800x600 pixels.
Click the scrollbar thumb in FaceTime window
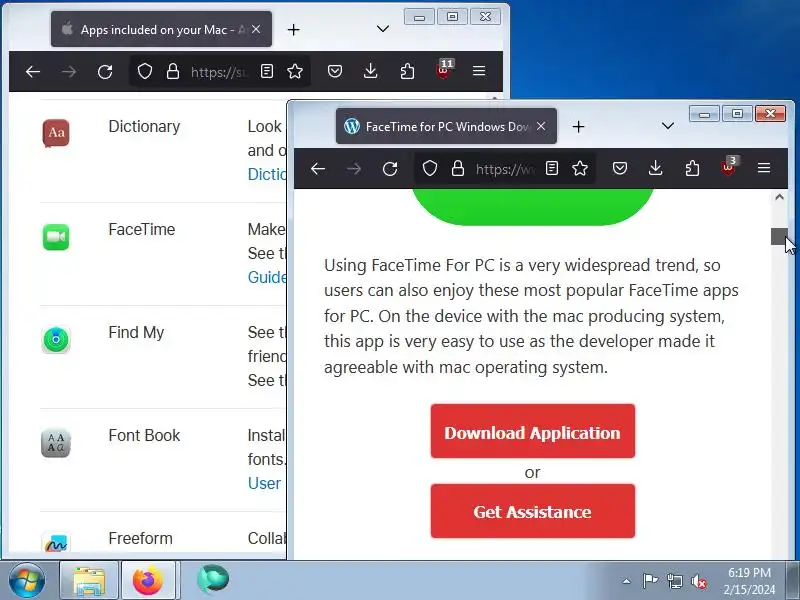point(779,237)
